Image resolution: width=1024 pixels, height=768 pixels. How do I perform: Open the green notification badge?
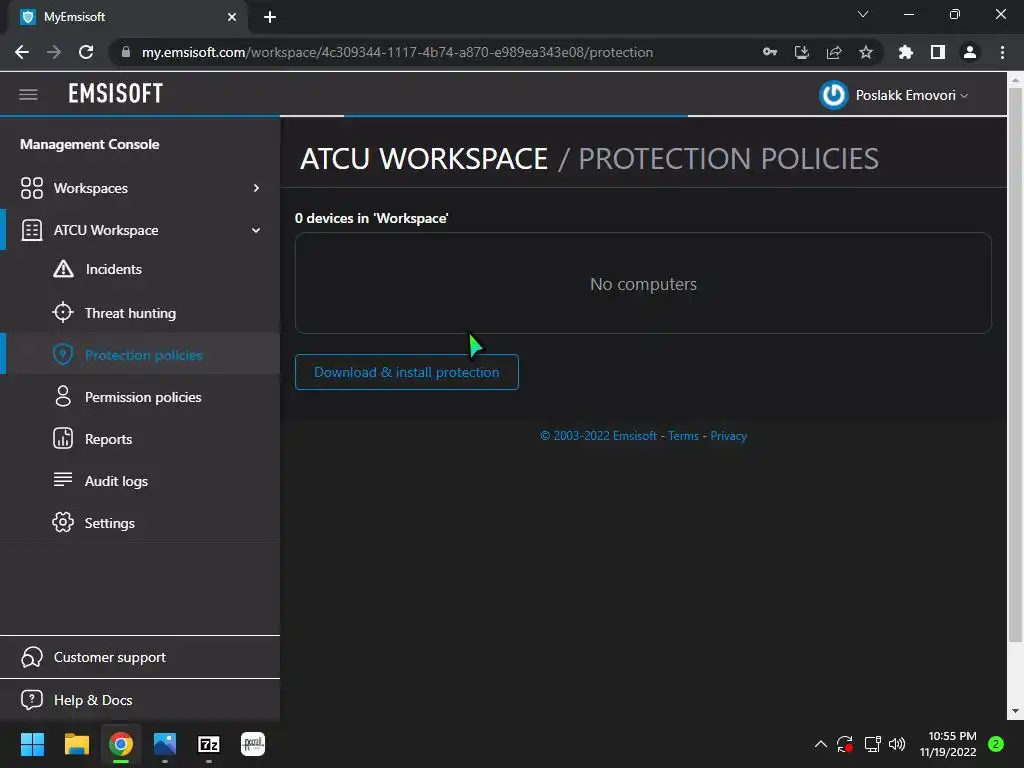coord(996,744)
